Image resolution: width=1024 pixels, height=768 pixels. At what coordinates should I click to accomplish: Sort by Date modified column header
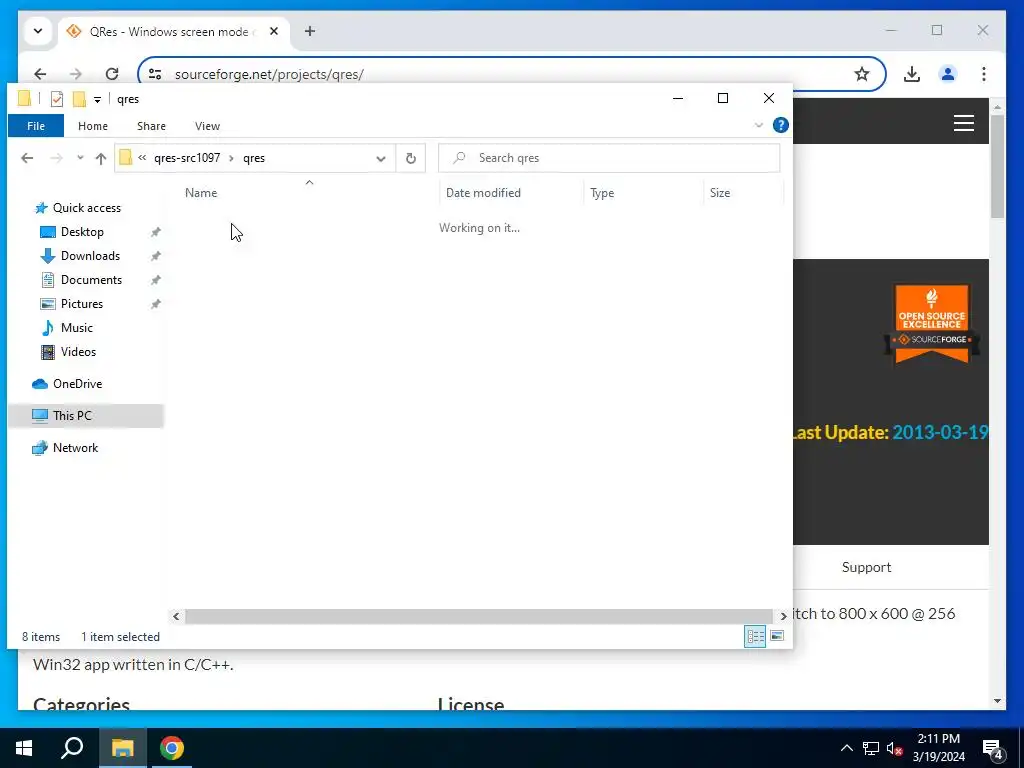click(483, 193)
